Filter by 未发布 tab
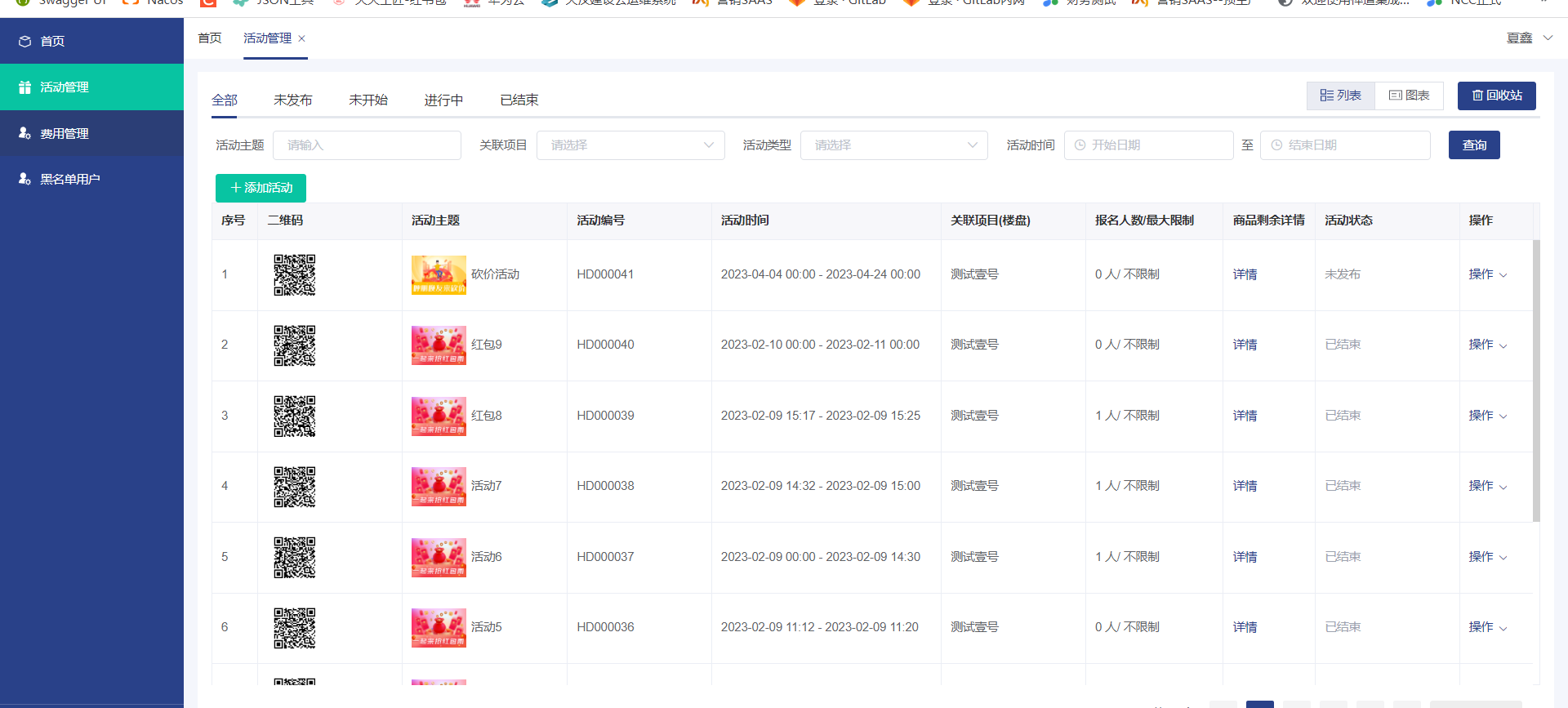The height and width of the screenshot is (708, 1568). tap(293, 100)
